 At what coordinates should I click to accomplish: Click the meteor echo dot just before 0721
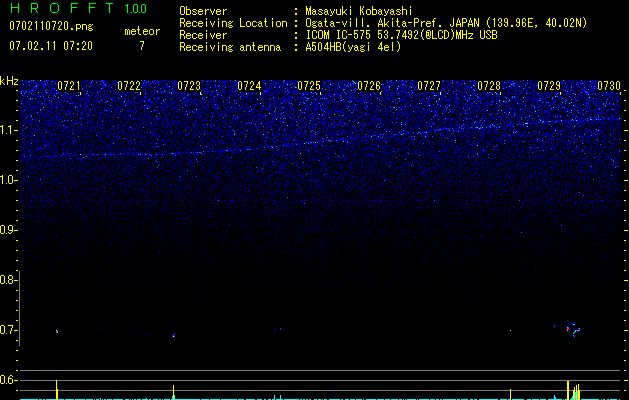[57, 331]
